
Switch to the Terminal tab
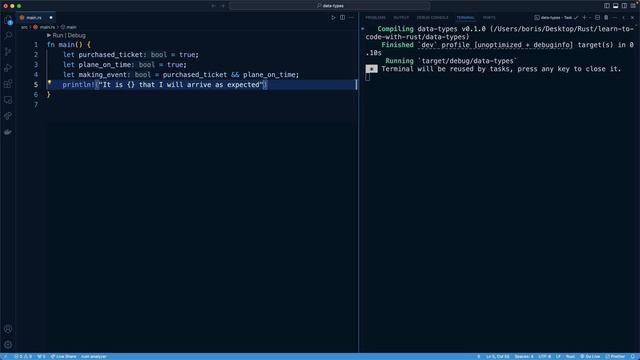click(465, 18)
